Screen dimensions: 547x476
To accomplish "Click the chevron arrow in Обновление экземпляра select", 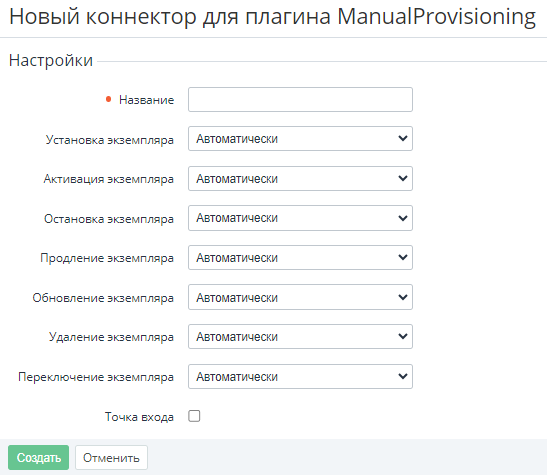I will pyautogui.click(x=403, y=297).
